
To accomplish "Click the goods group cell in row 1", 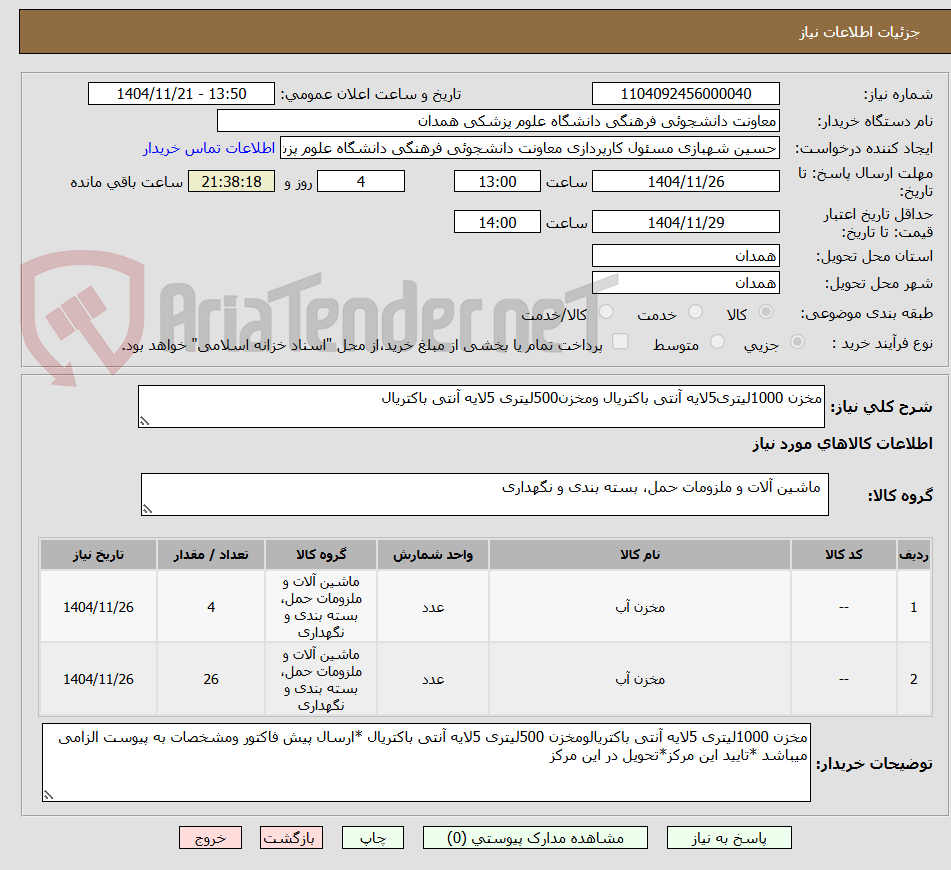I will point(321,607).
